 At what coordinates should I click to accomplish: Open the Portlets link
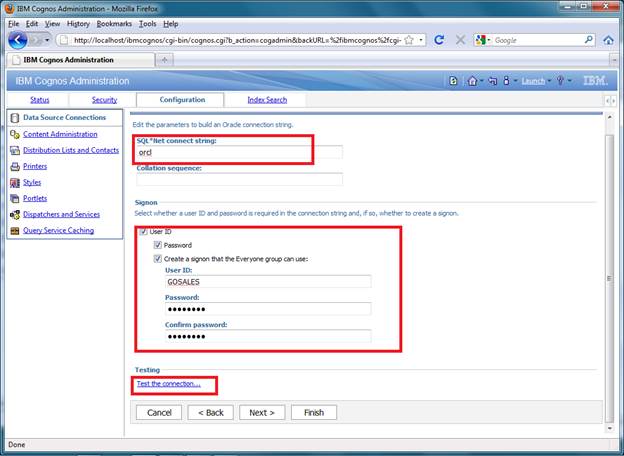(x=35, y=198)
